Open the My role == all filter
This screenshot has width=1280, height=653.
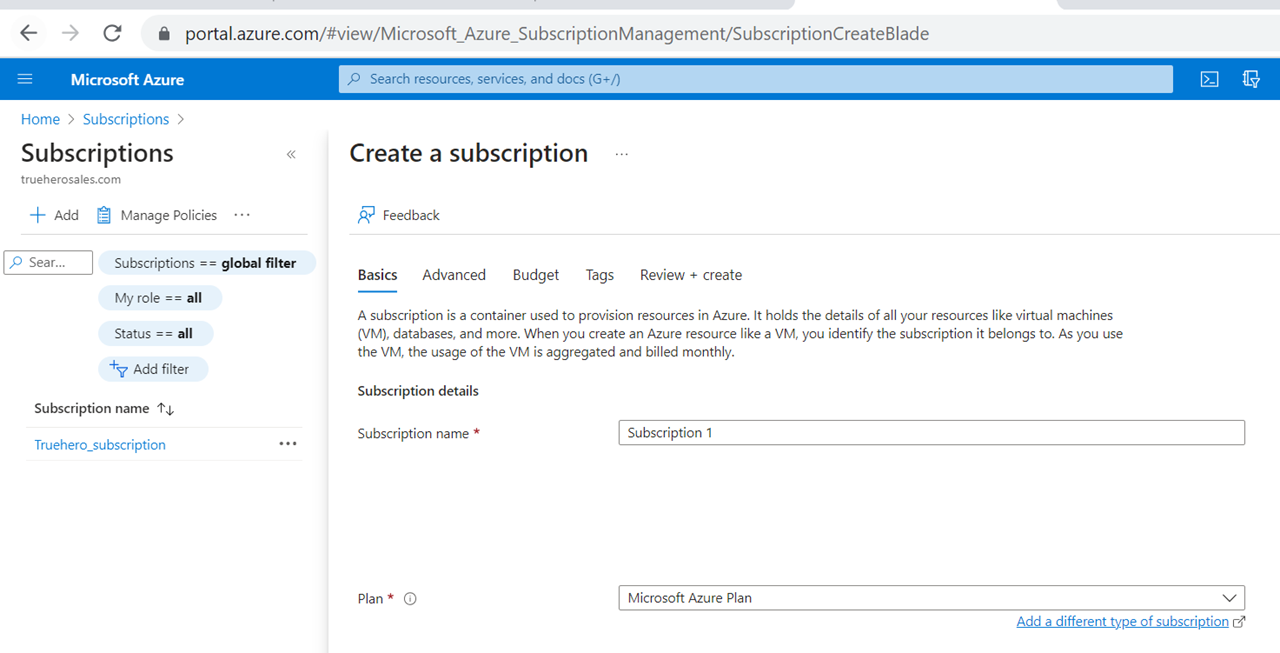pyautogui.click(x=159, y=298)
